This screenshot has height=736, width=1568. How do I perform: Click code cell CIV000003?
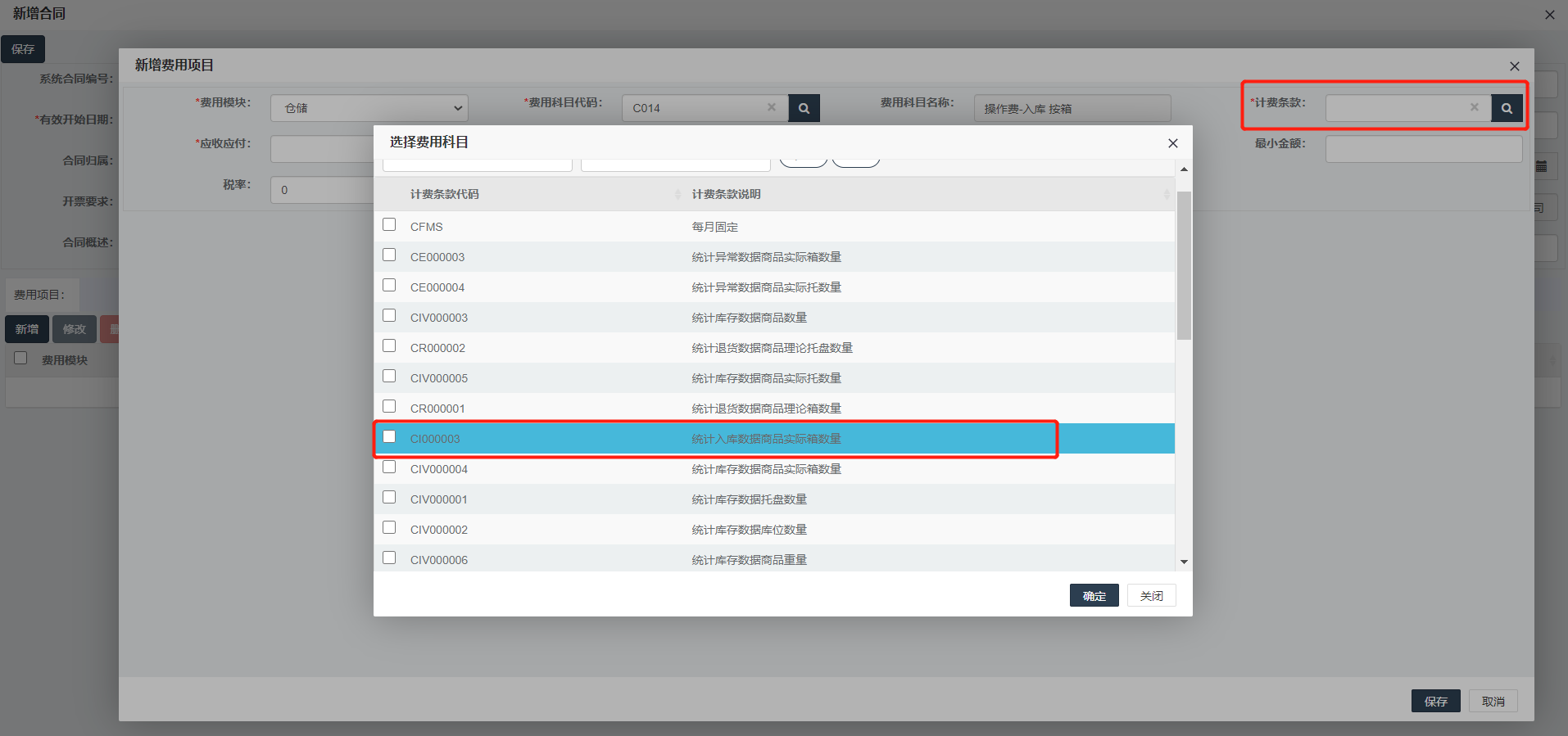click(439, 318)
